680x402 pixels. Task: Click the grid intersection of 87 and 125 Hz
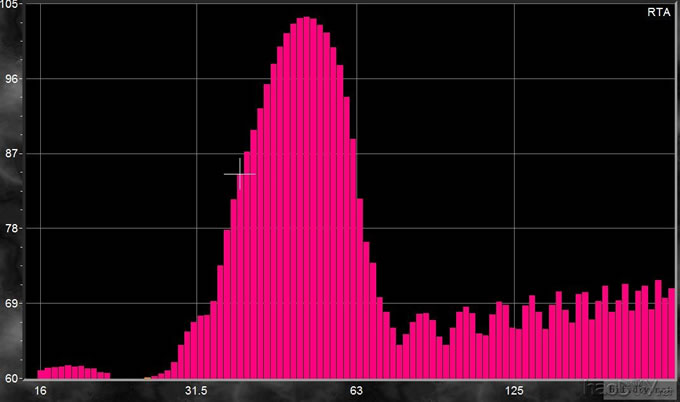(x=514, y=153)
